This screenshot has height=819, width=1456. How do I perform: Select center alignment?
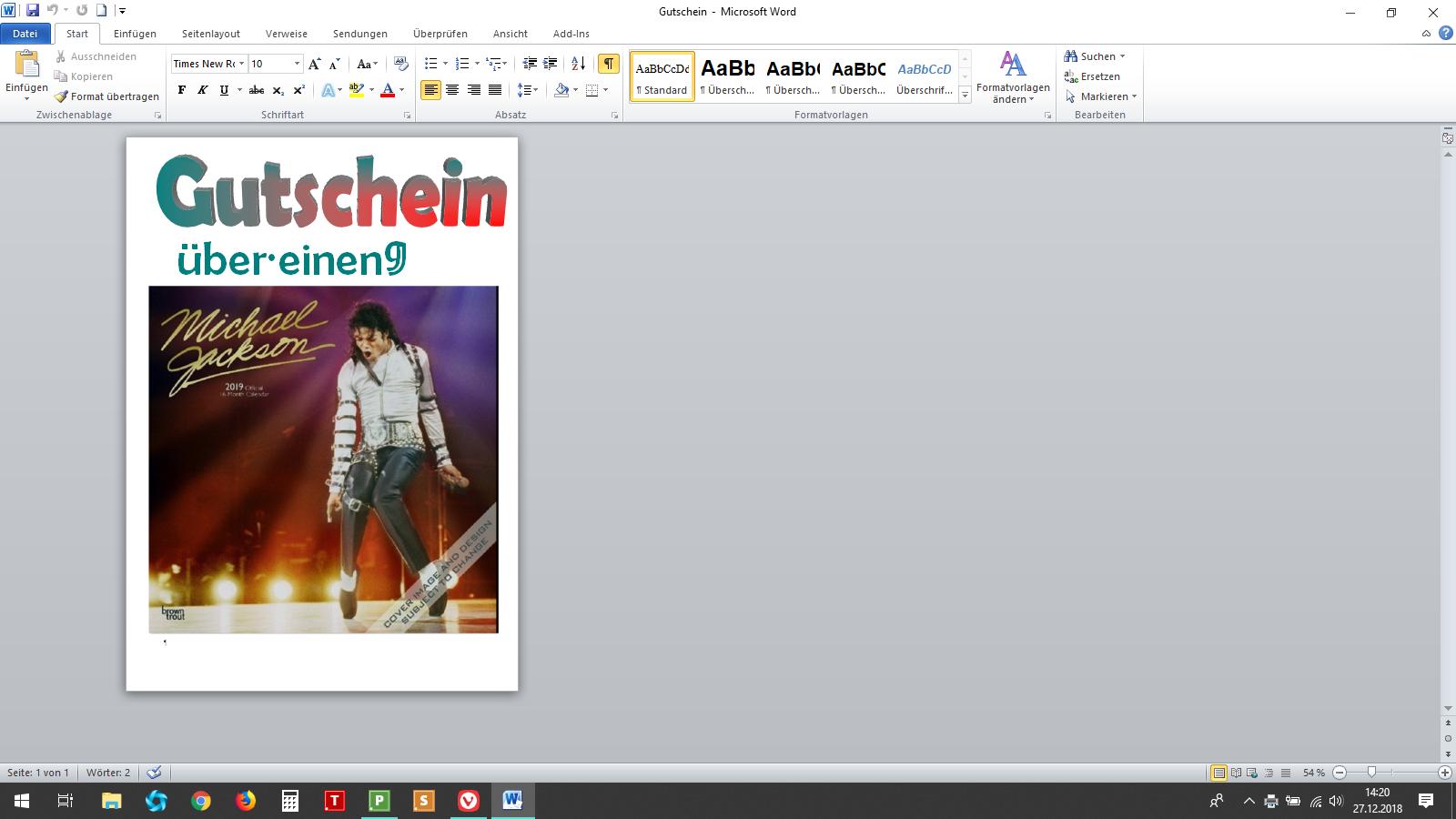(x=452, y=90)
